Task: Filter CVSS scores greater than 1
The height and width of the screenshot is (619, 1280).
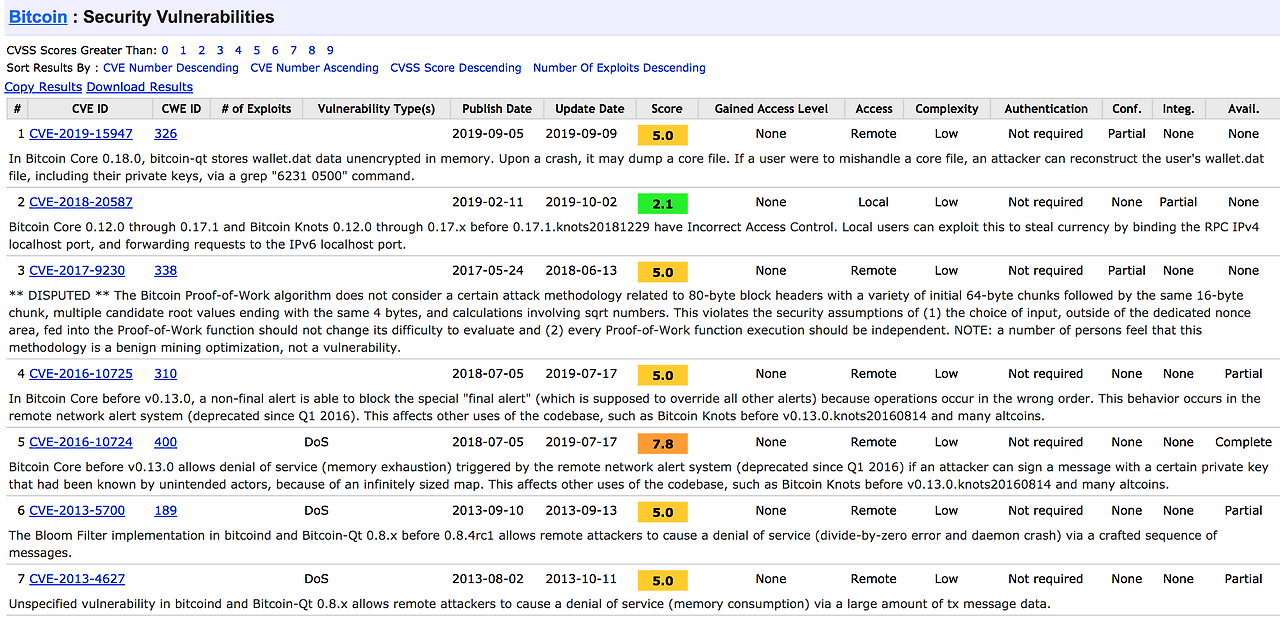Action: pos(184,50)
